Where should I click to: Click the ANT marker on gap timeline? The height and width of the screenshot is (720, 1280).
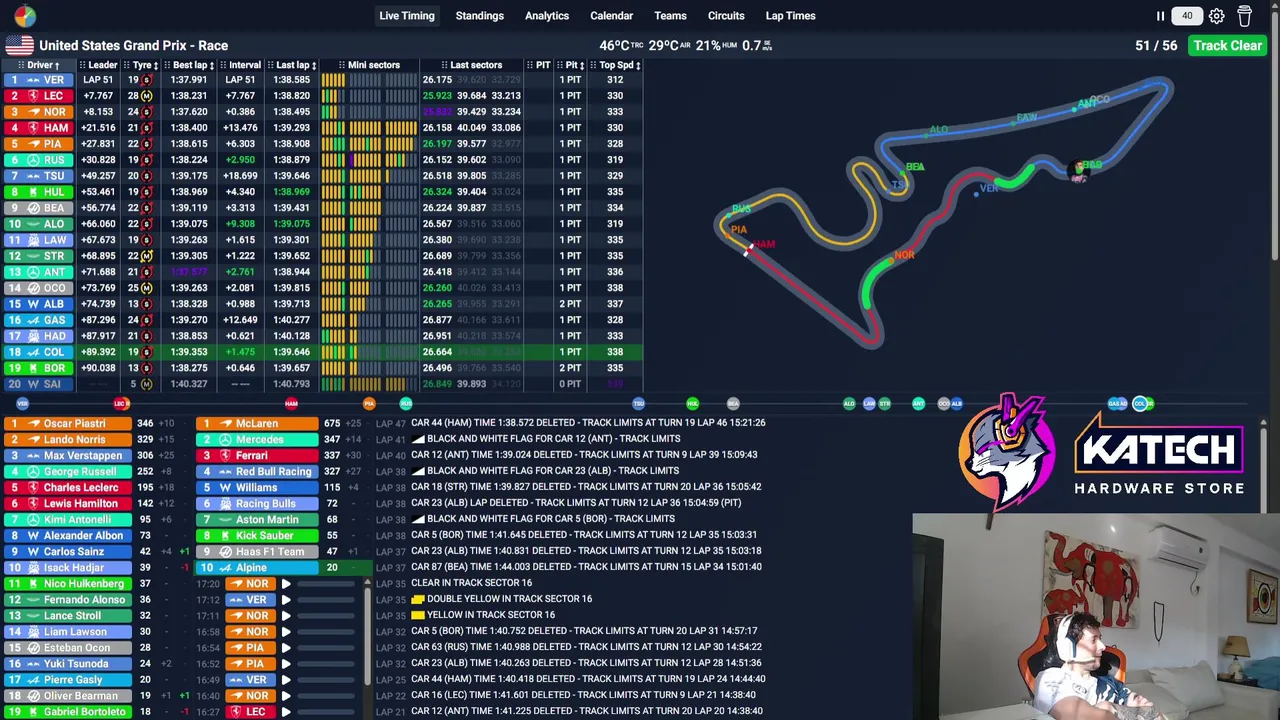point(918,404)
